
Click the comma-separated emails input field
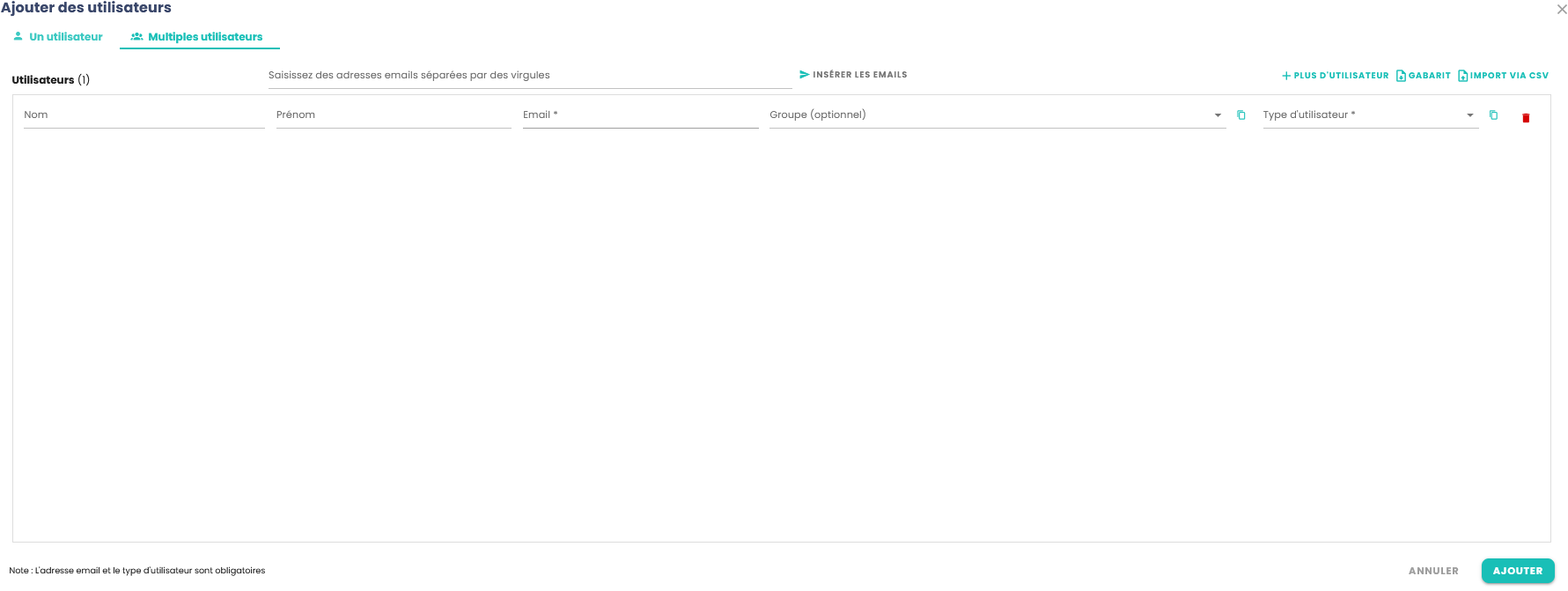click(x=530, y=76)
